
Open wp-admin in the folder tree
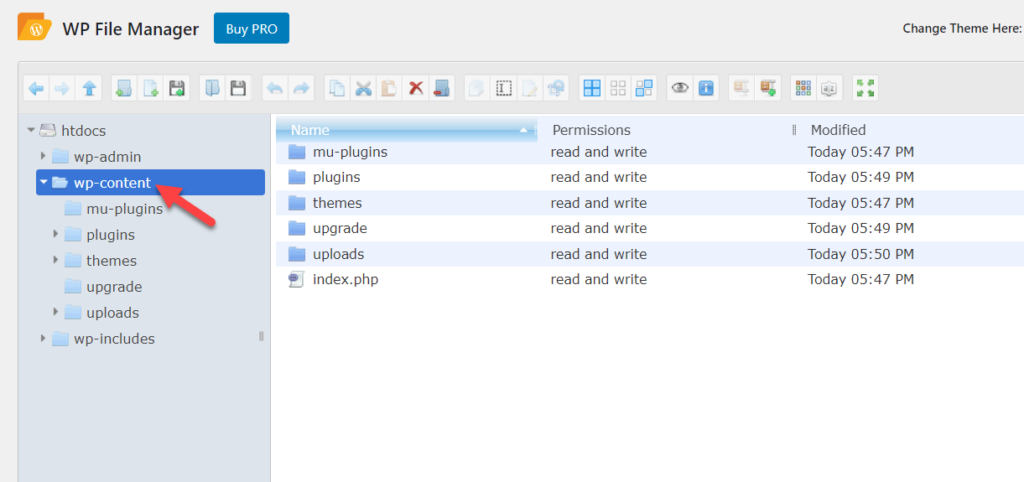107,157
